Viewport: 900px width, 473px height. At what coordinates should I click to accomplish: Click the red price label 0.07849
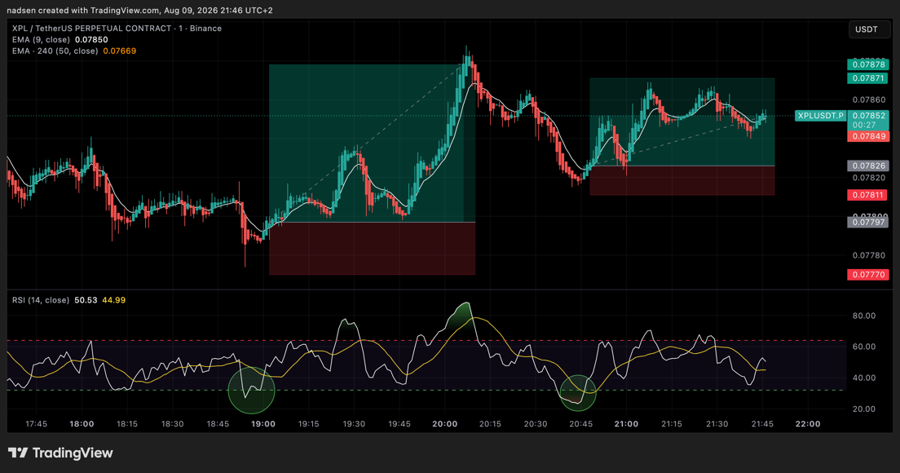pos(868,137)
